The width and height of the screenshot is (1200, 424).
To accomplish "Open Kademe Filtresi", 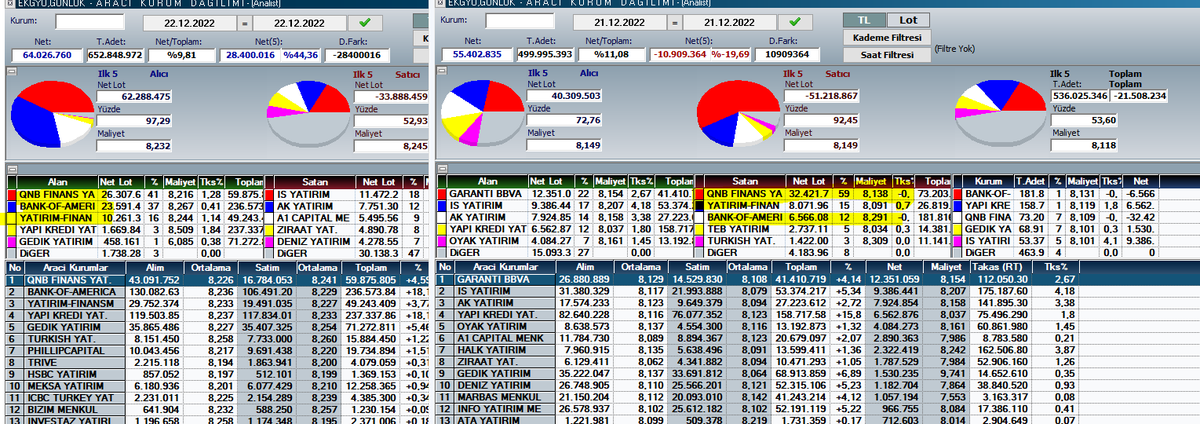I will click(887, 37).
